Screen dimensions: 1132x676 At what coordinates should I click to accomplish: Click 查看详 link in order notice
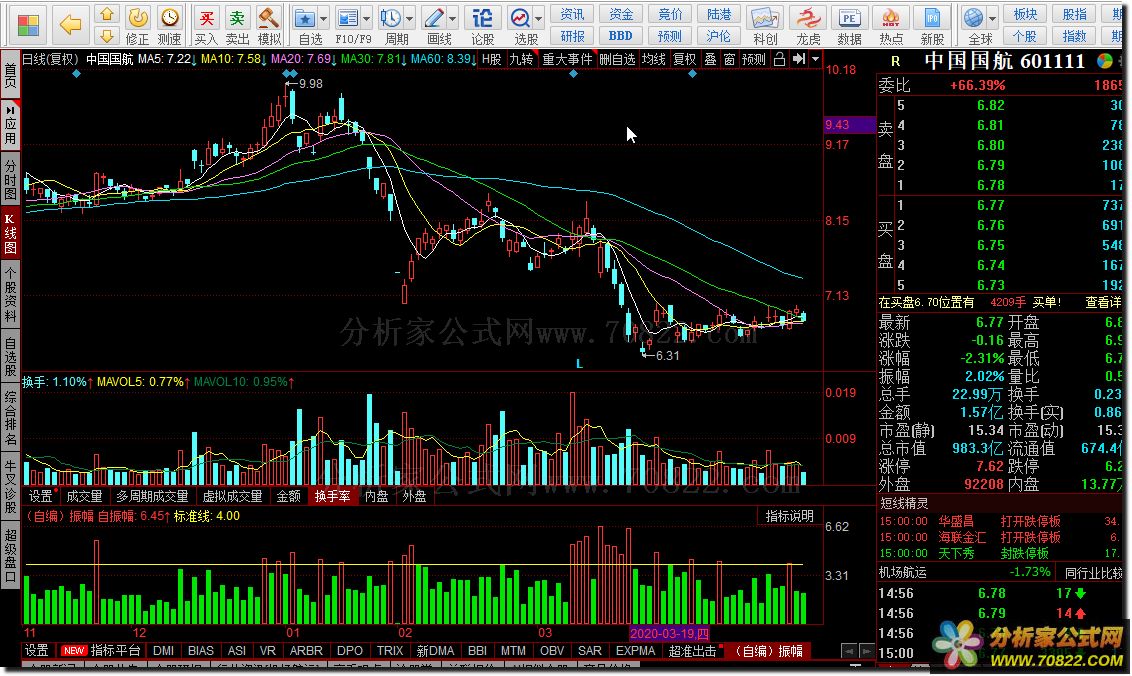click(x=1104, y=303)
